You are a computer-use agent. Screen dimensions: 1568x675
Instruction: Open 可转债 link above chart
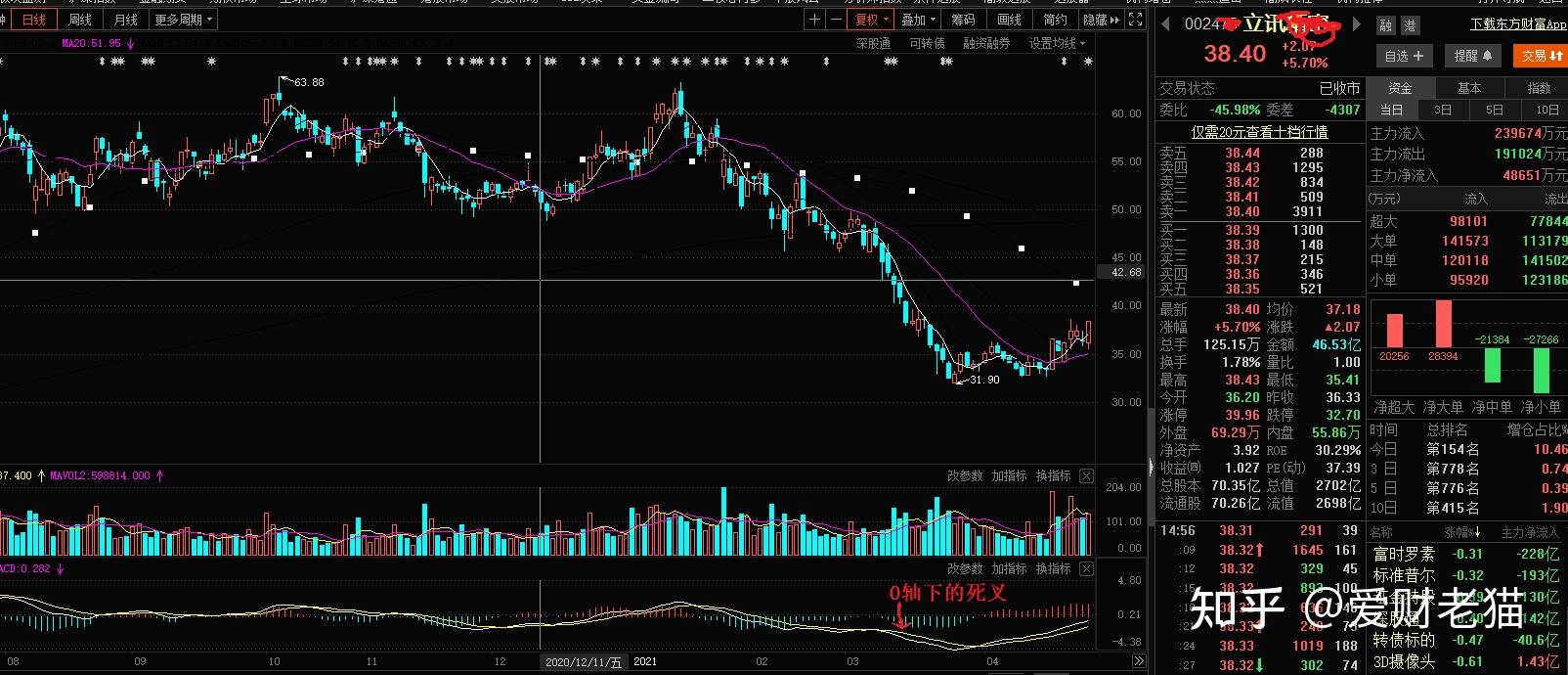pyautogui.click(x=927, y=43)
